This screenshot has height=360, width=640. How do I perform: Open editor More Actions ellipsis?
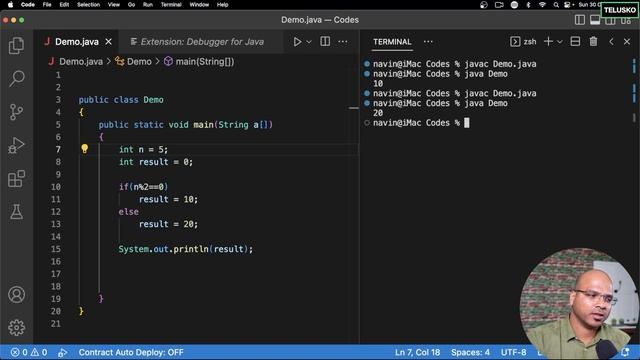pyautogui.click(x=343, y=41)
